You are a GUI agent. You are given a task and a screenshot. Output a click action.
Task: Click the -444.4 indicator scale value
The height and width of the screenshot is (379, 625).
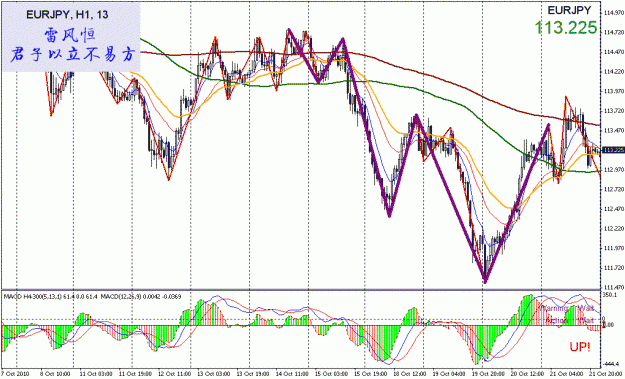tap(611, 364)
